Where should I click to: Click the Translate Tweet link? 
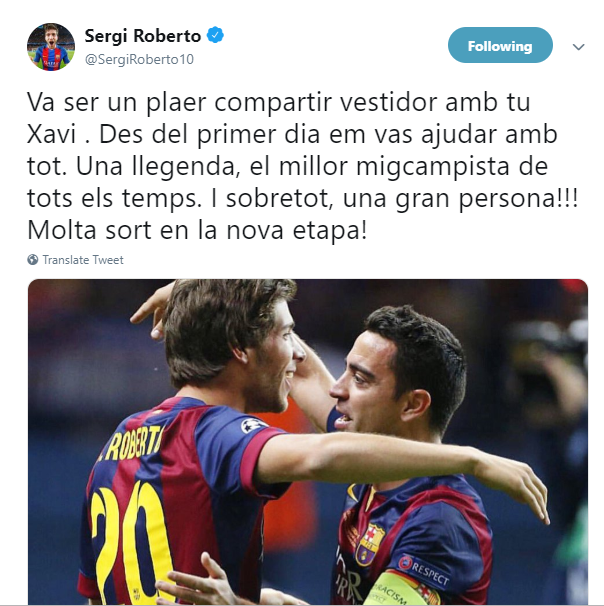(x=83, y=260)
